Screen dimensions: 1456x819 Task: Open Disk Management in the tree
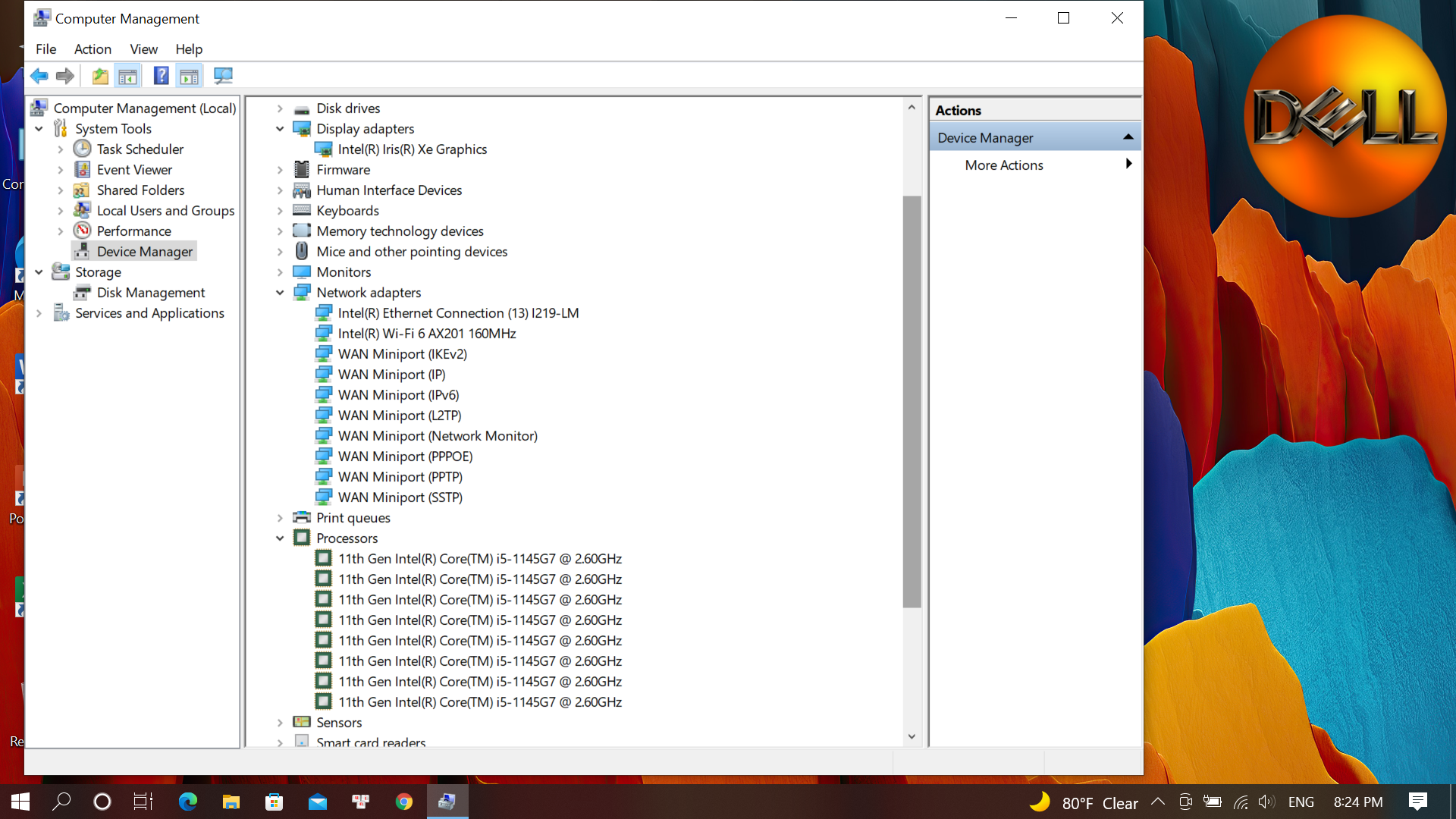click(x=150, y=293)
